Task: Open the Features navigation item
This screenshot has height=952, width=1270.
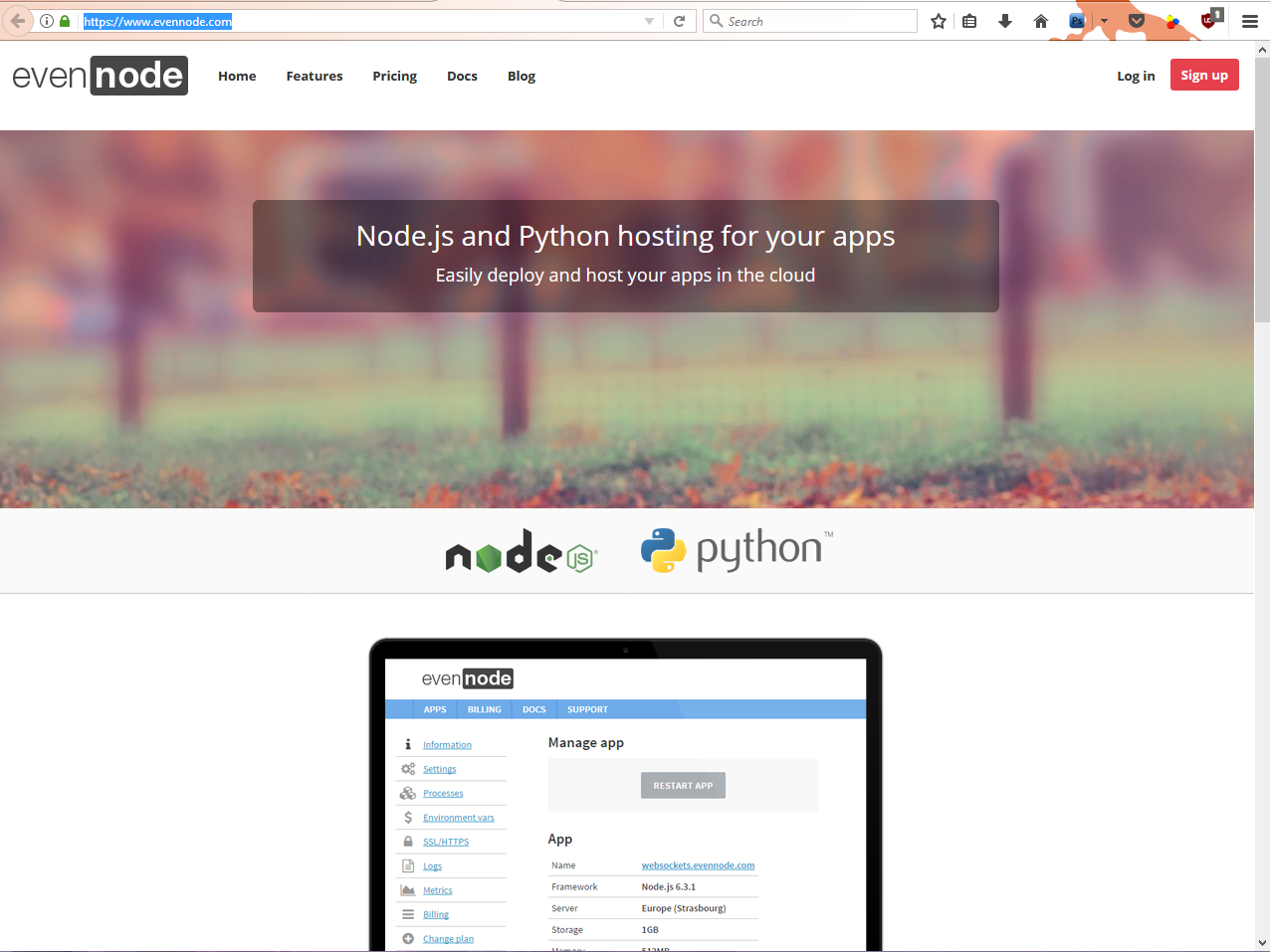Action: pos(315,76)
